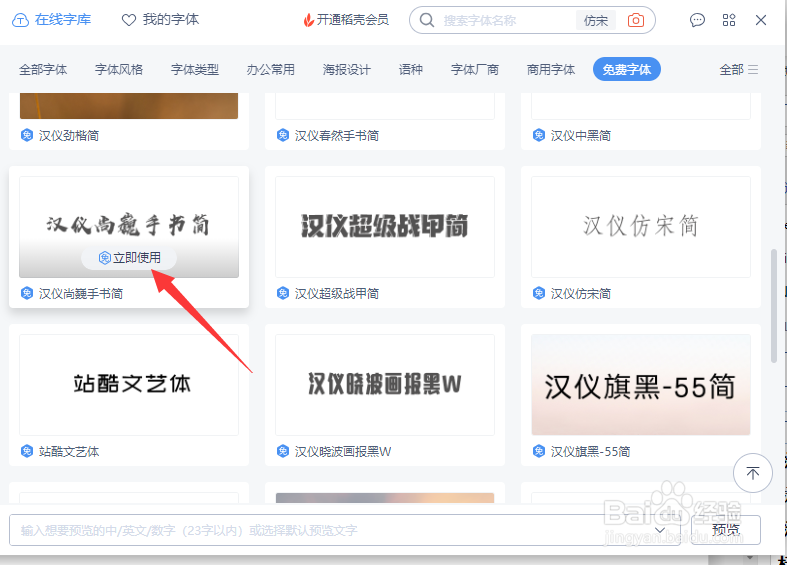Click the 汉仪超级战甲简 name label
The image size is (787, 565).
(337, 294)
